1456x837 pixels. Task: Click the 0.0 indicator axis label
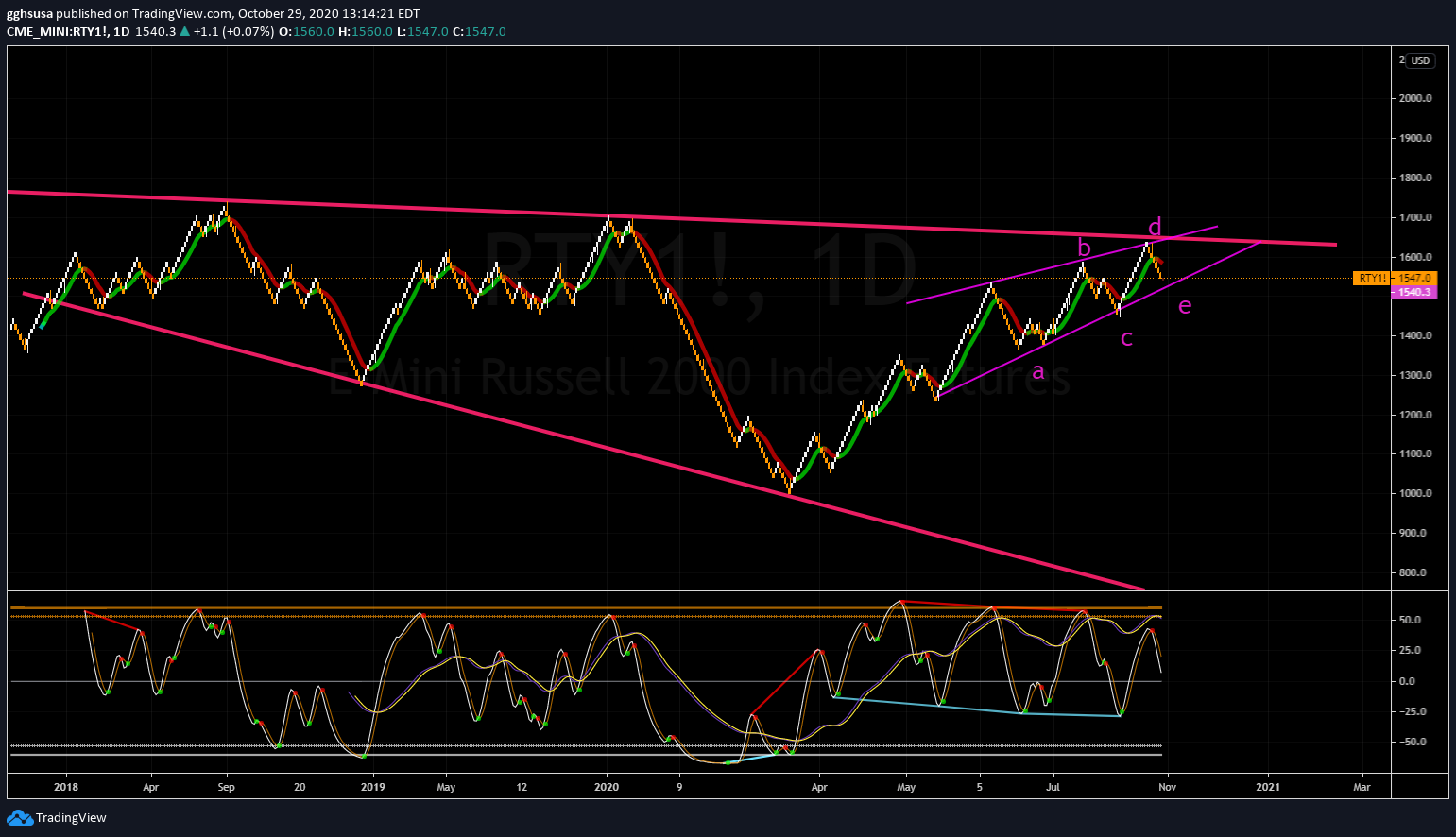(x=1407, y=681)
